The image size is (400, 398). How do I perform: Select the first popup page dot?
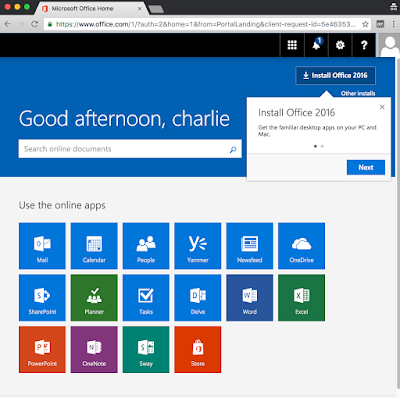pyautogui.click(x=315, y=146)
